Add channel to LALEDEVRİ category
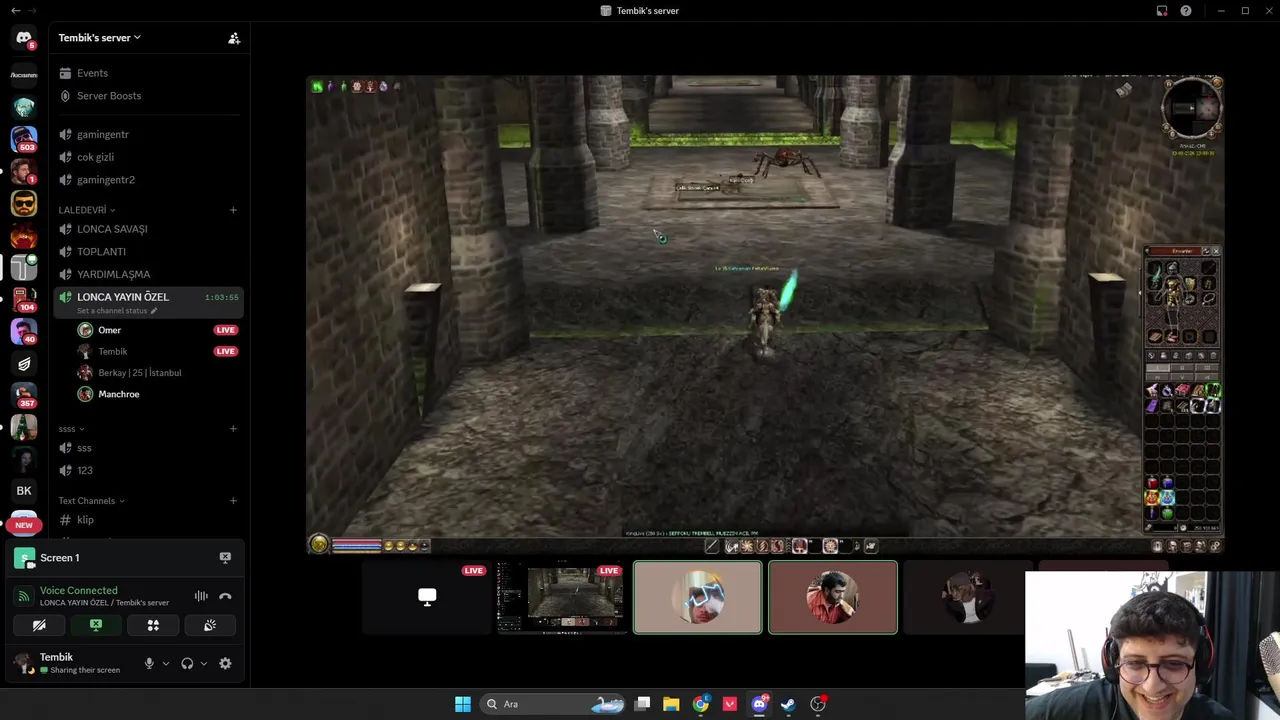The width and height of the screenshot is (1280, 720). [x=233, y=210]
